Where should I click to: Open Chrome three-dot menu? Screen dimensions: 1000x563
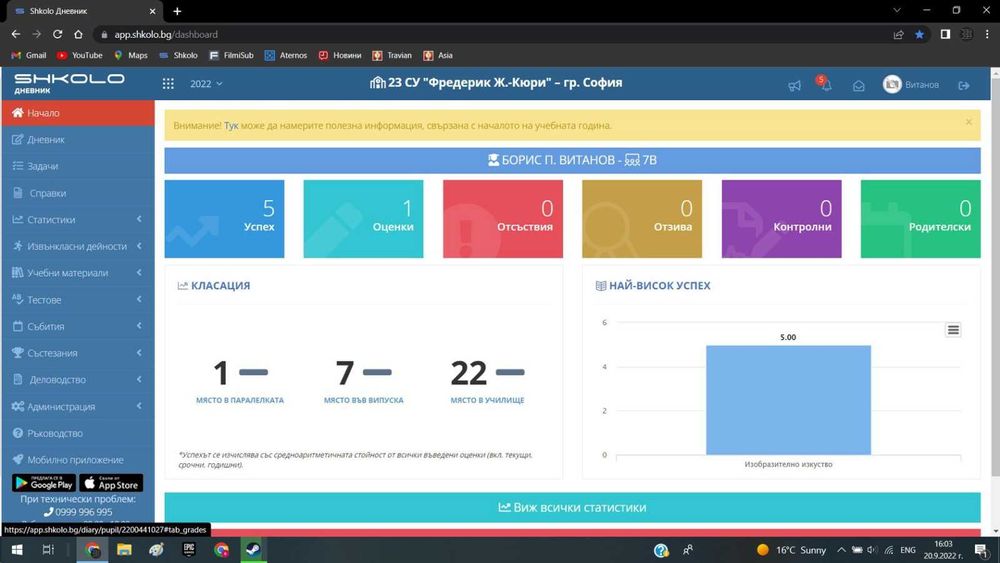[x=987, y=34]
